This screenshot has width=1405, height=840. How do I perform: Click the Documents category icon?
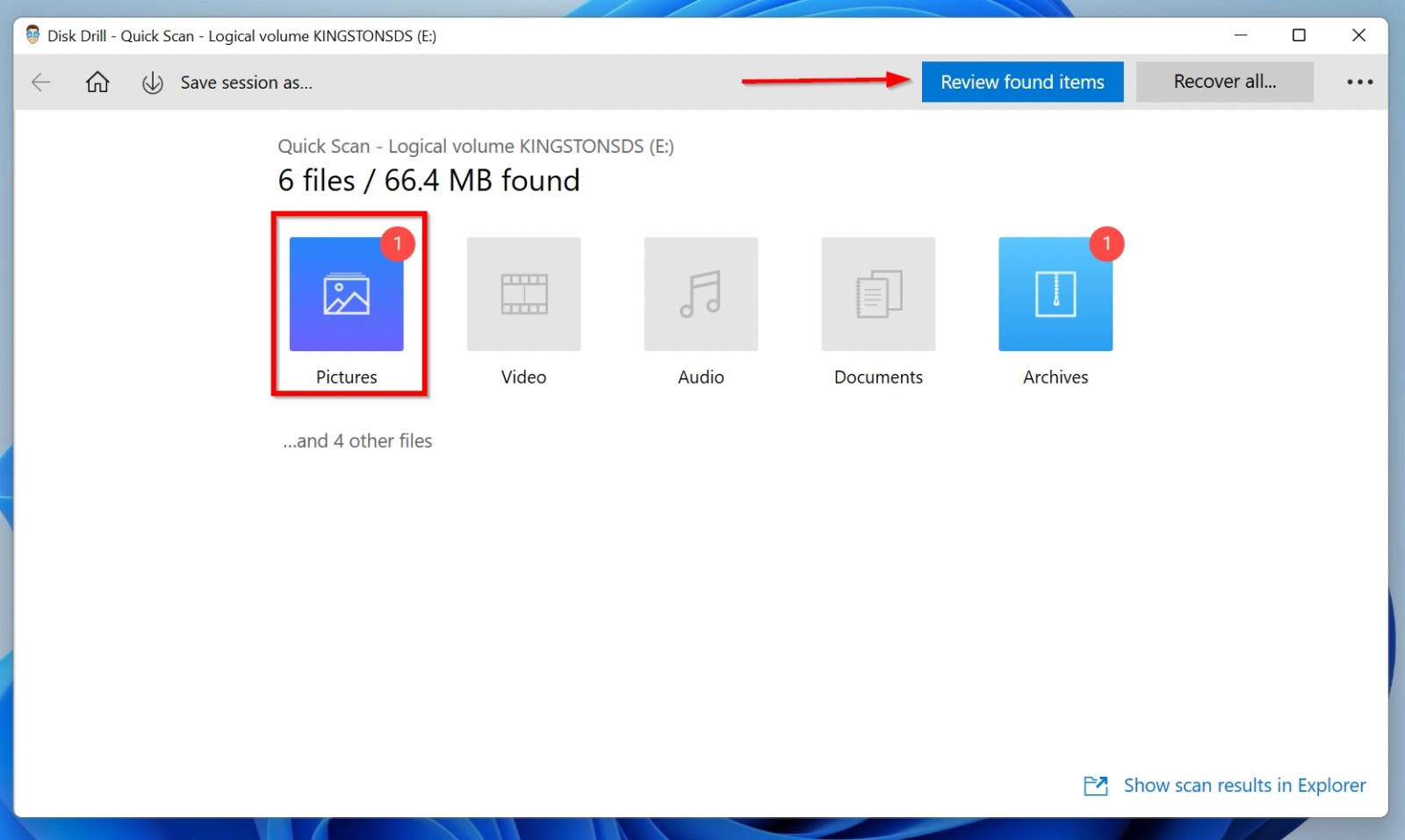pos(877,294)
